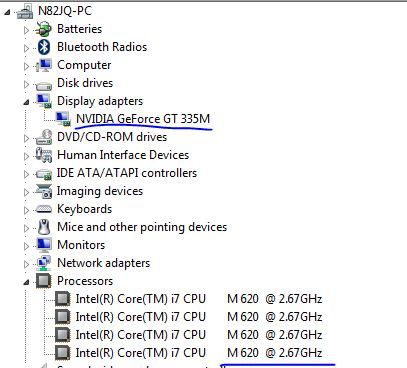Click the Imaging devices camera icon
Viewport: 407px width, 368px height.
coord(44,191)
